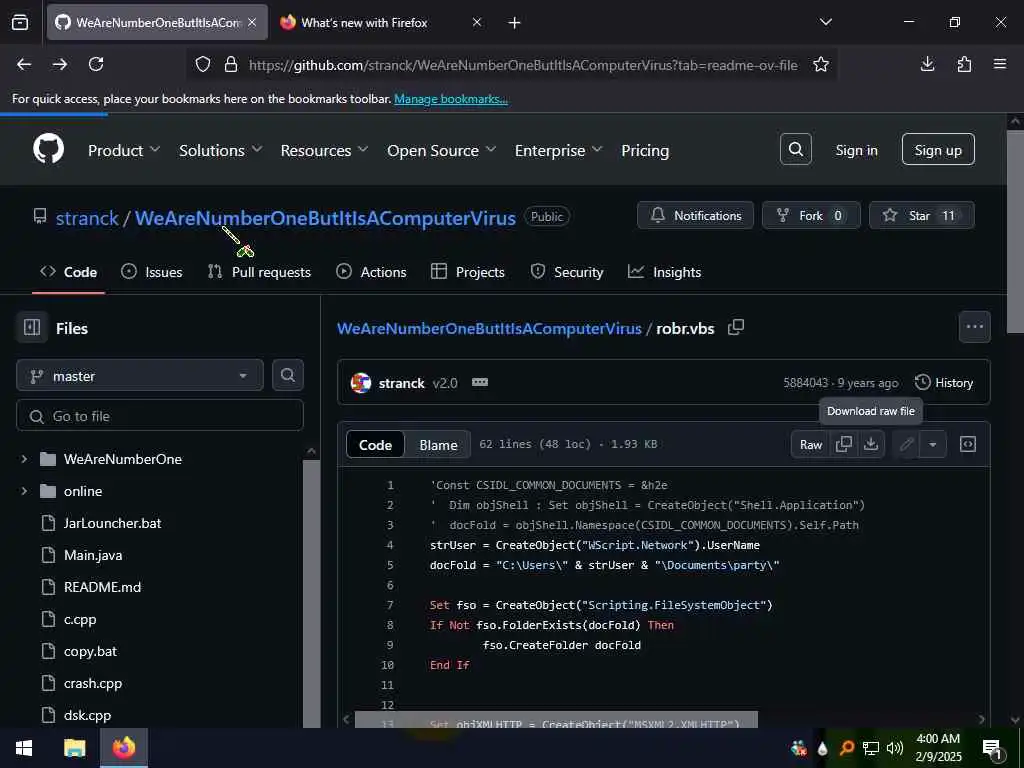Screen dimensions: 1024x768
Task: Click the Go to file field
Action: tap(159, 415)
